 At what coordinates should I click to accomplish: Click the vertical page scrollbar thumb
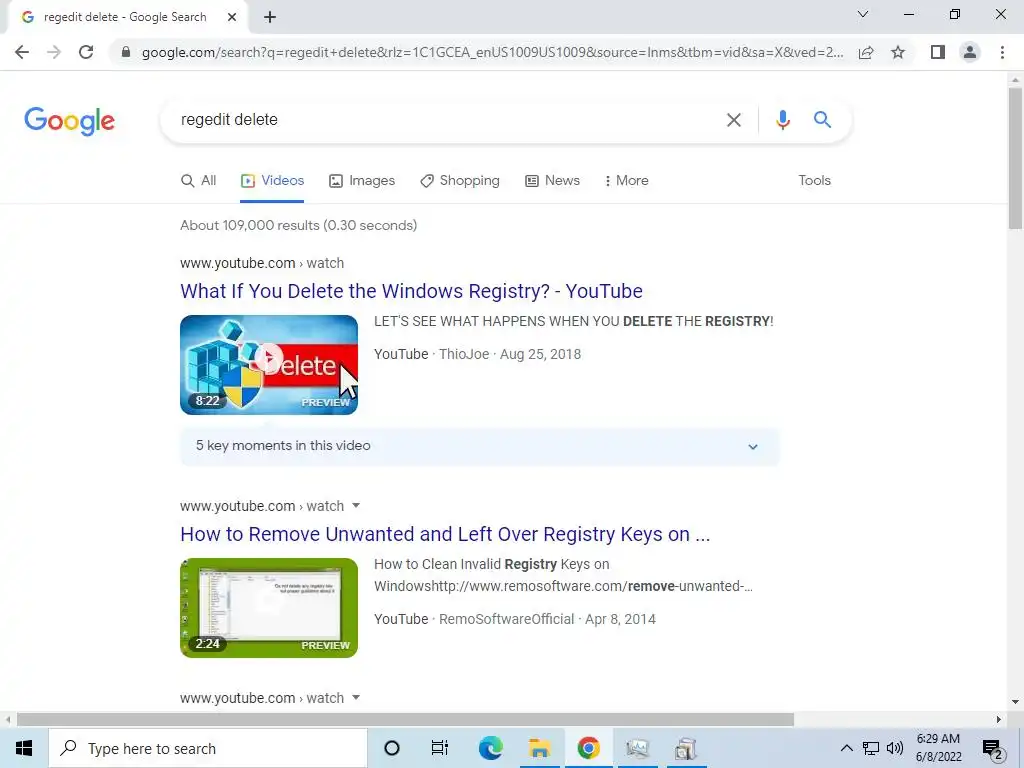pos(1016,159)
